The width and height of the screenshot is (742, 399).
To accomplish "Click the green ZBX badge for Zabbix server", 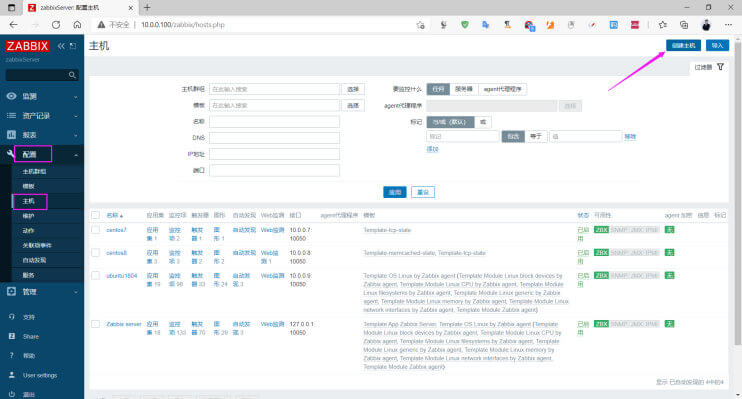I will pyautogui.click(x=601, y=324).
